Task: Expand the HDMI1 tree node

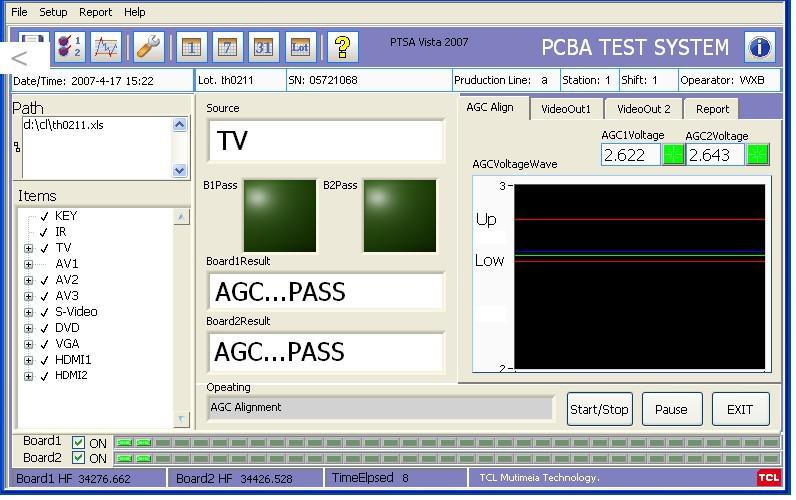Action: (x=29, y=360)
